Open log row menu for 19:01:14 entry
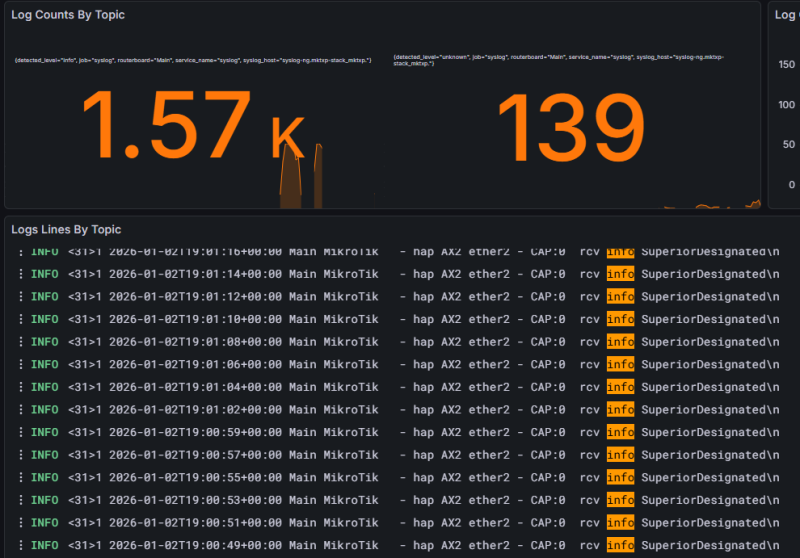The image size is (800, 558). (20, 274)
